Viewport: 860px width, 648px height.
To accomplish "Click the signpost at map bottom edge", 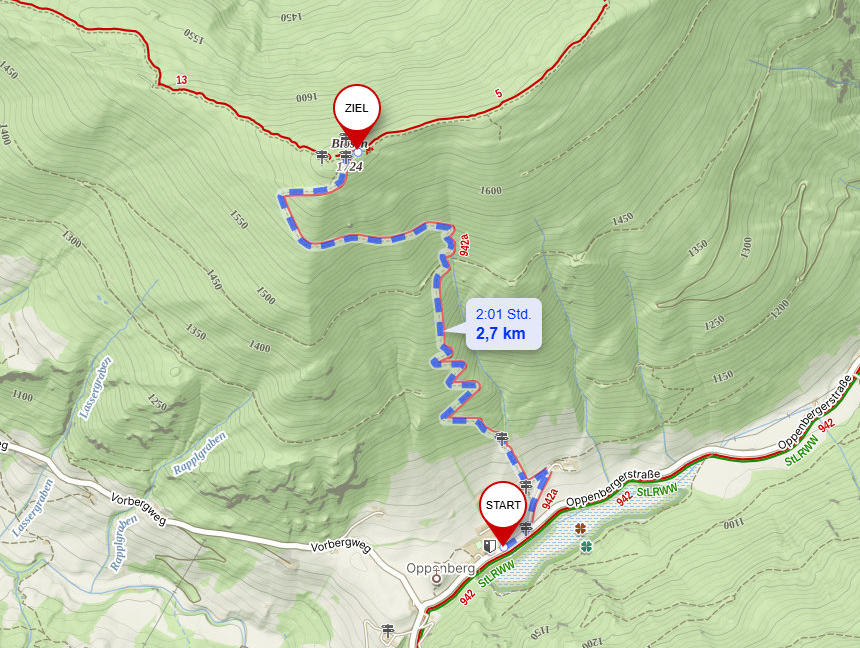I will point(388,630).
